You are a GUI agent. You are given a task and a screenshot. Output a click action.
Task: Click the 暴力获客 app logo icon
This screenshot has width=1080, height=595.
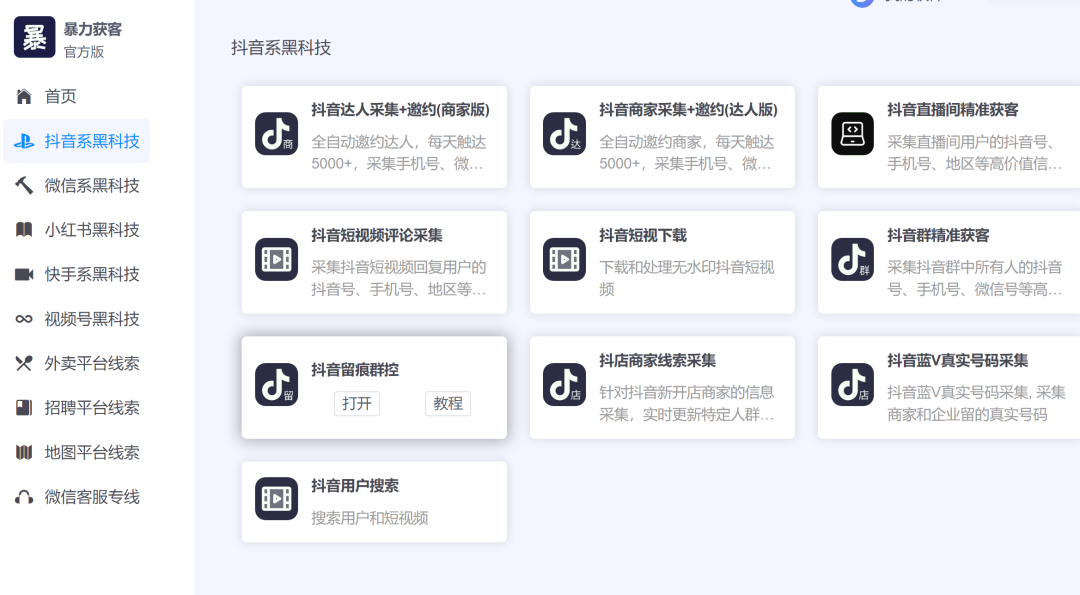click(35, 37)
